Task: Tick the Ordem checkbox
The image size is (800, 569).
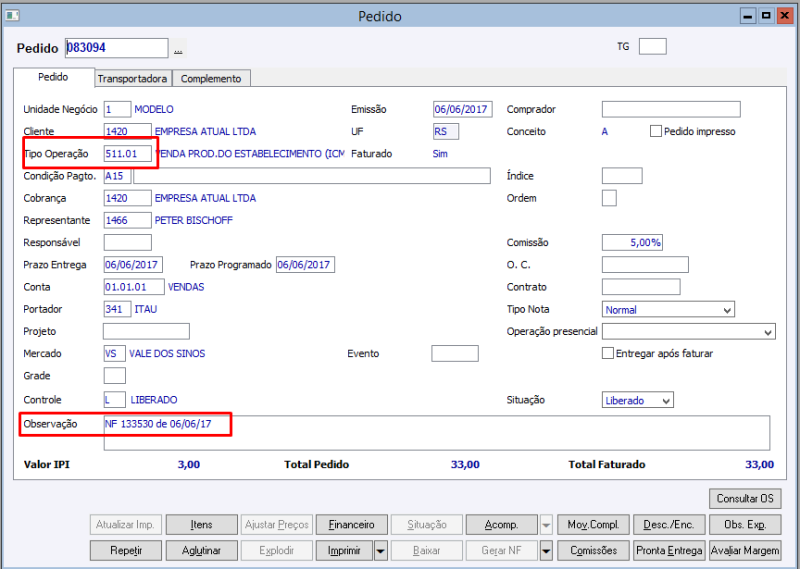Action: (x=609, y=198)
